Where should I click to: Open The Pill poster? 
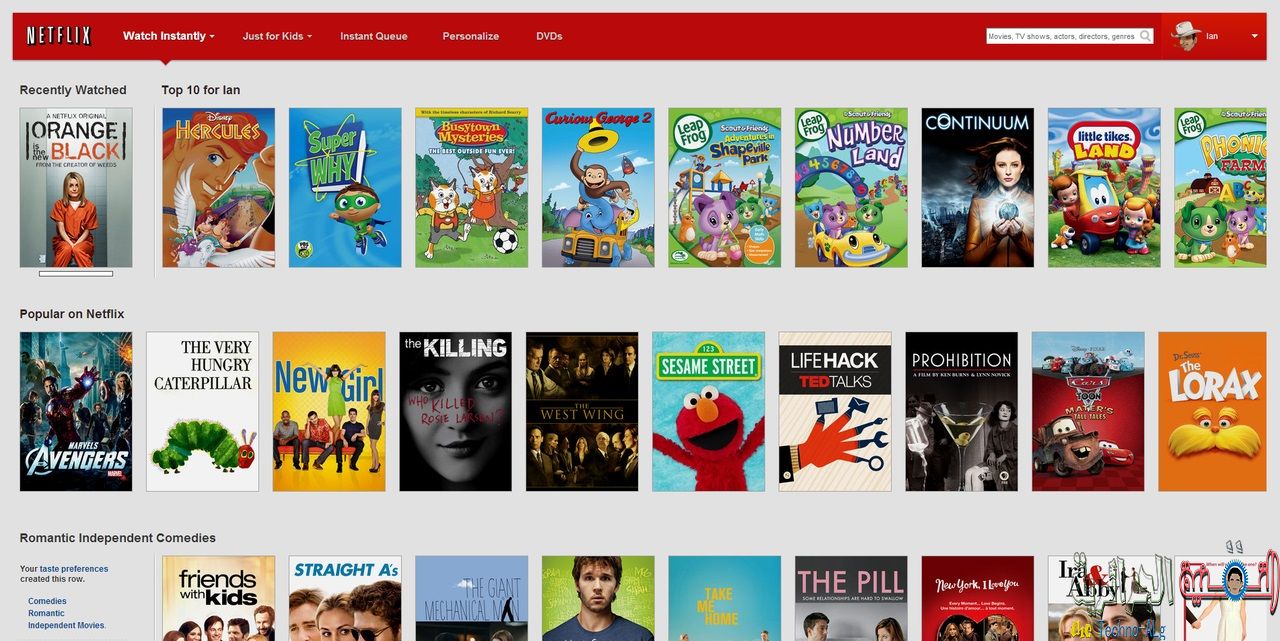(x=851, y=598)
